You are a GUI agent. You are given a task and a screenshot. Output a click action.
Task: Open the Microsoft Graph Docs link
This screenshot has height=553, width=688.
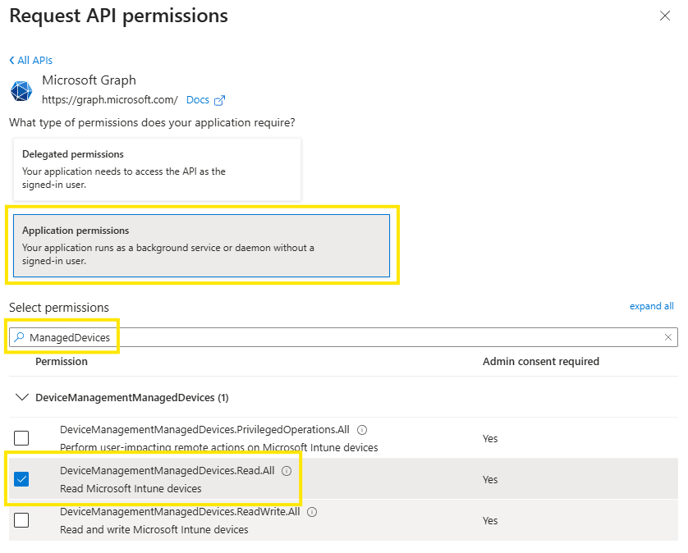coord(198,100)
